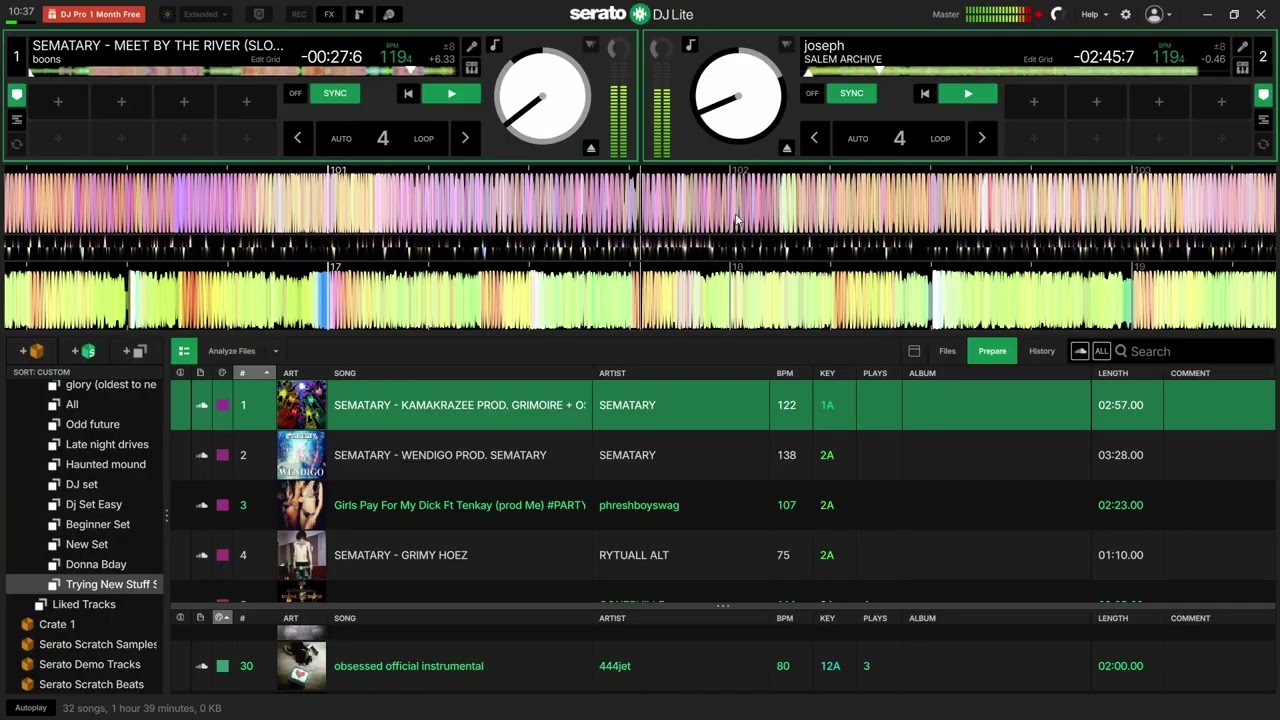The width and height of the screenshot is (1280, 720).
Task: Click deck 1 track overview waveform
Action: (x=241, y=72)
